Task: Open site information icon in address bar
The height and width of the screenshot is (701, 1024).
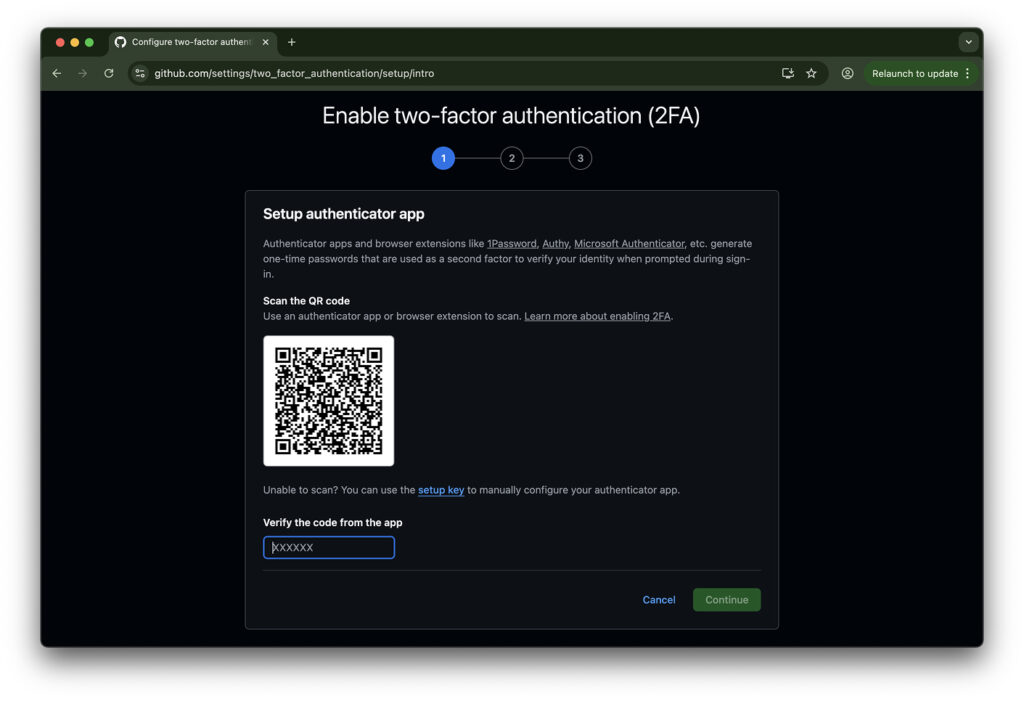Action: click(140, 73)
